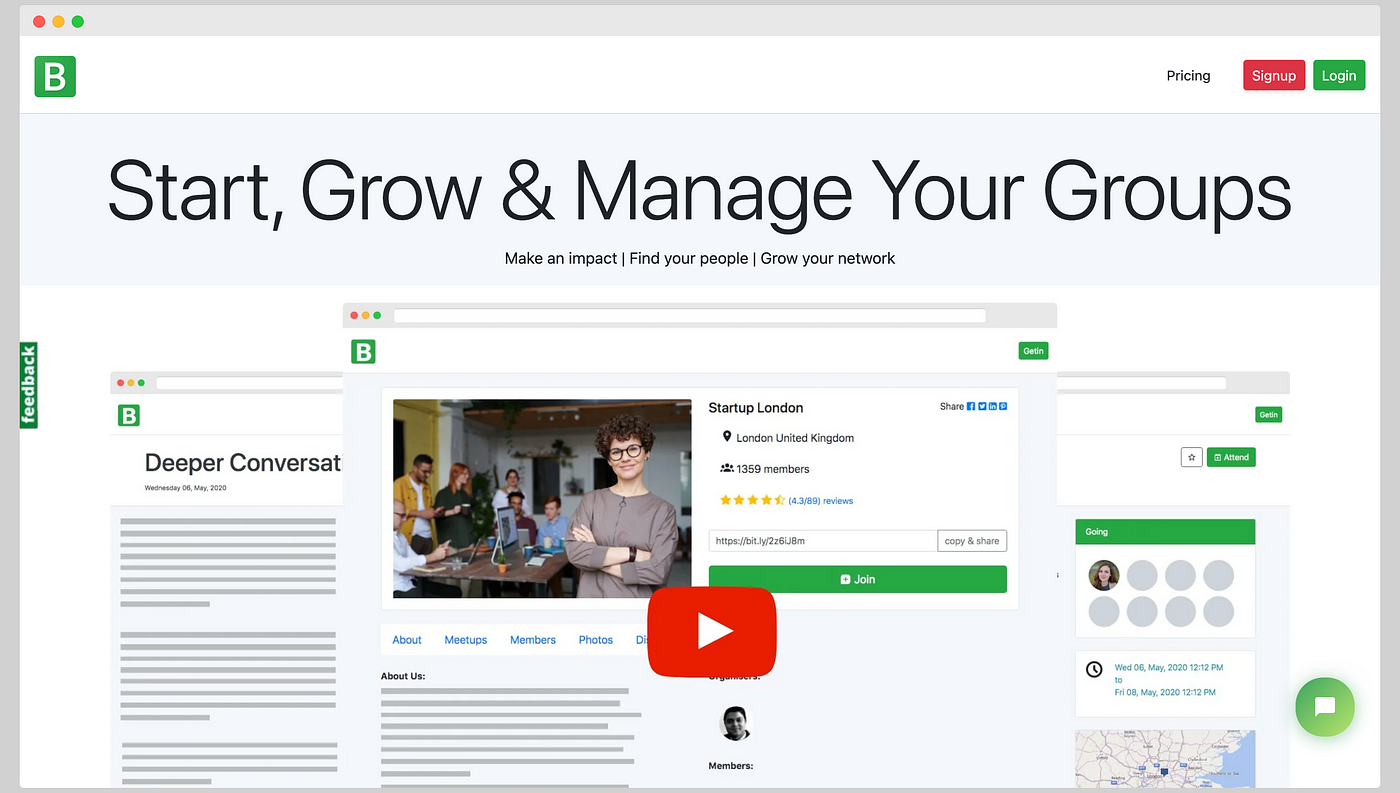Image resolution: width=1400 pixels, height=793 pixels.
Task: Click the Startup London title
Action: tap(756, 407)
